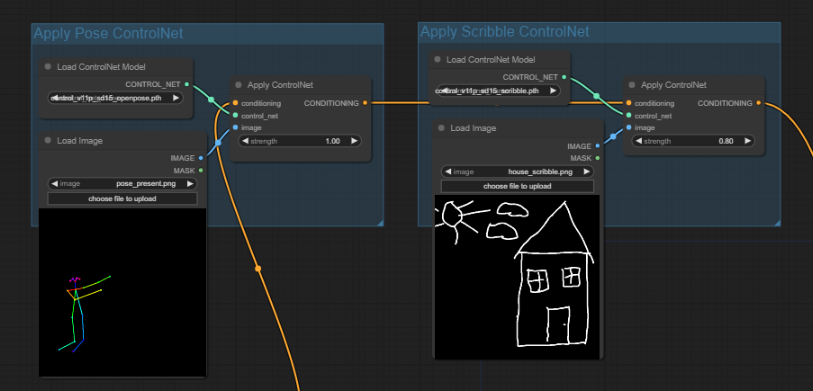Decrease strength 1.00 with left arrow
The image size is (813, 391).
click(245, 141)
